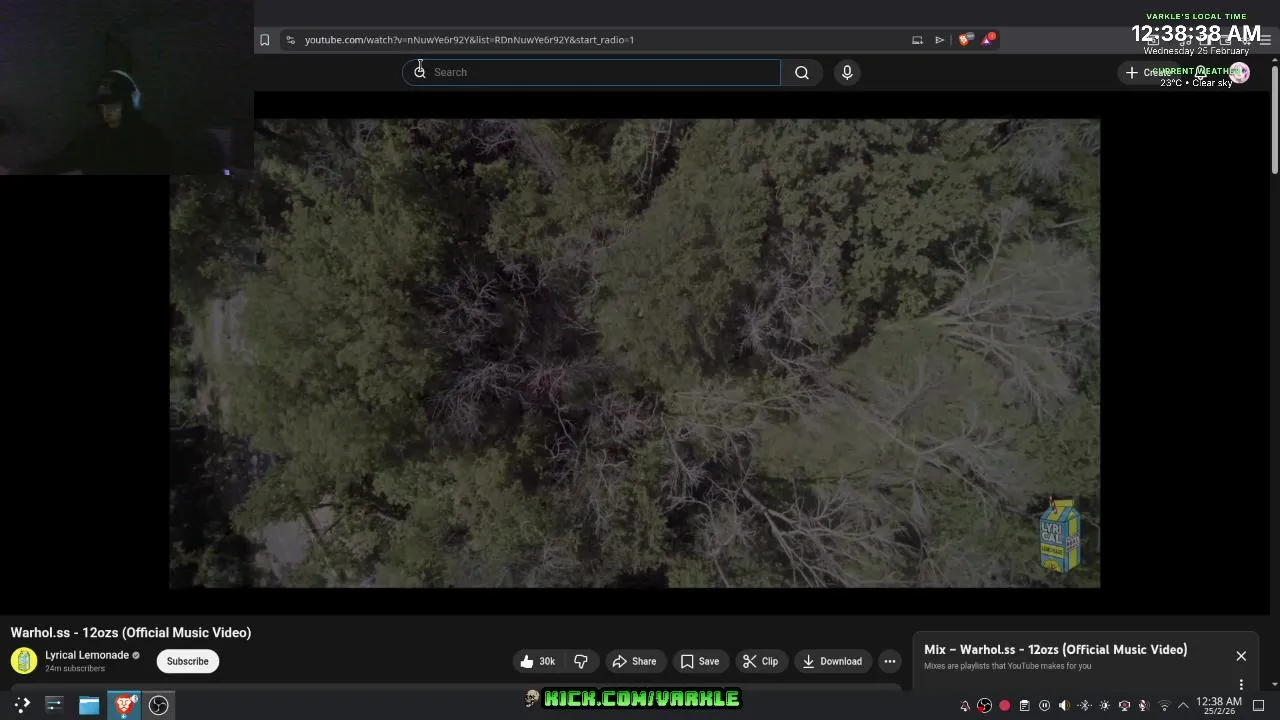Click the red record tray icon
This screenshot has width=1280, height=720.
1005,706
